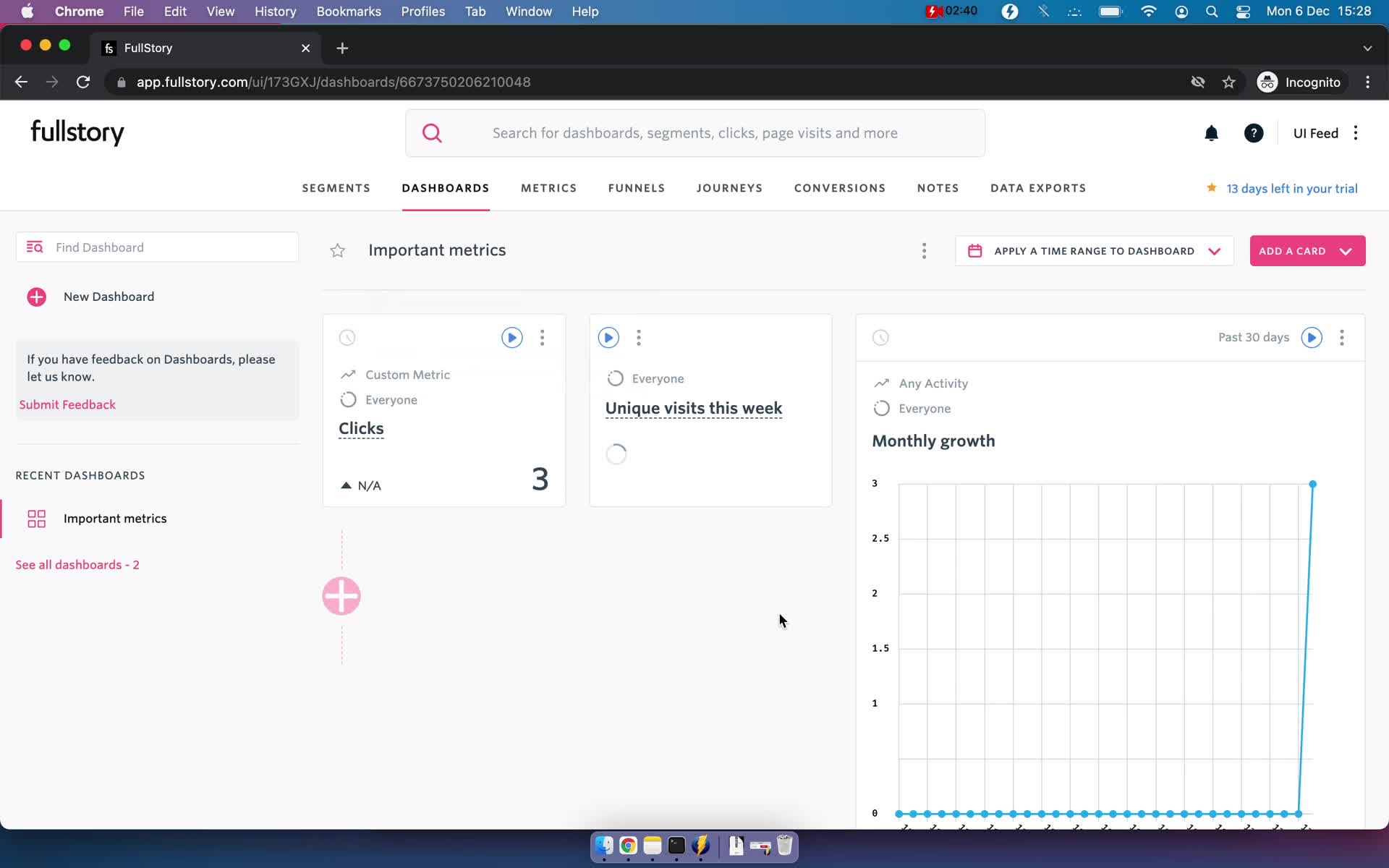The image size is (1389, 868).
Task: Click the See all dashboards - 2 link
Action: (x=77, y=564)
